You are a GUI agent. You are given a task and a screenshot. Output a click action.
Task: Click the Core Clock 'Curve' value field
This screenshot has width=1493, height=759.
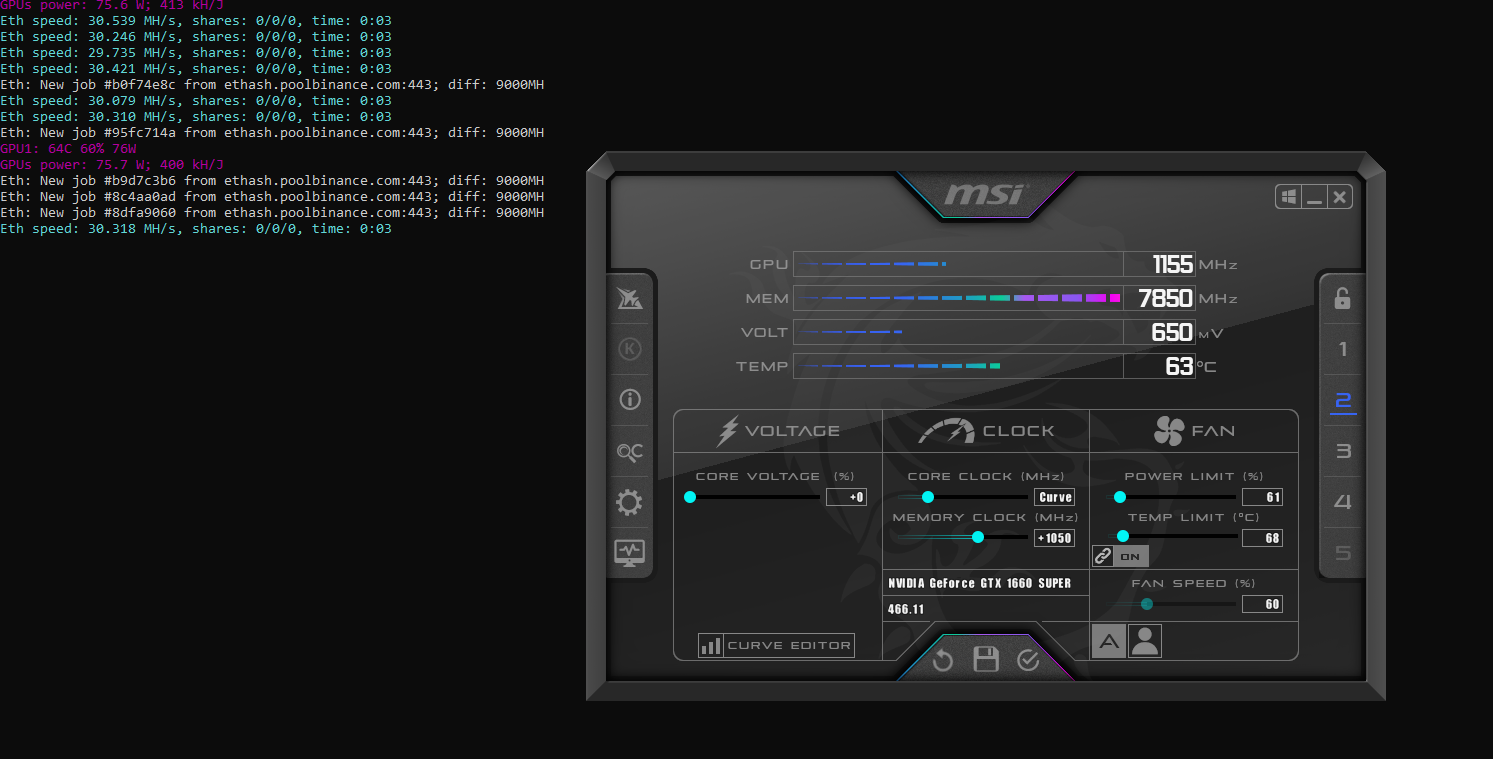[x=1055, y=497]
